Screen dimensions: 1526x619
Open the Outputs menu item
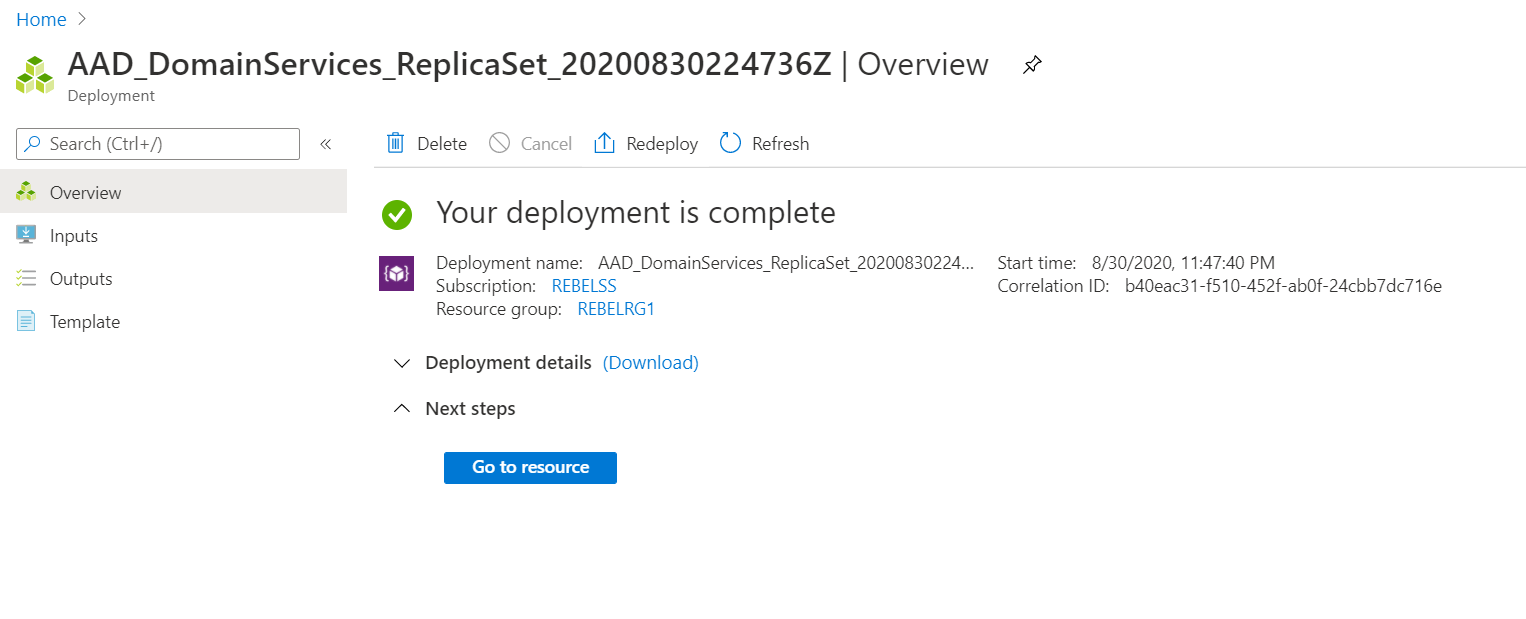(x=173, y=279)
